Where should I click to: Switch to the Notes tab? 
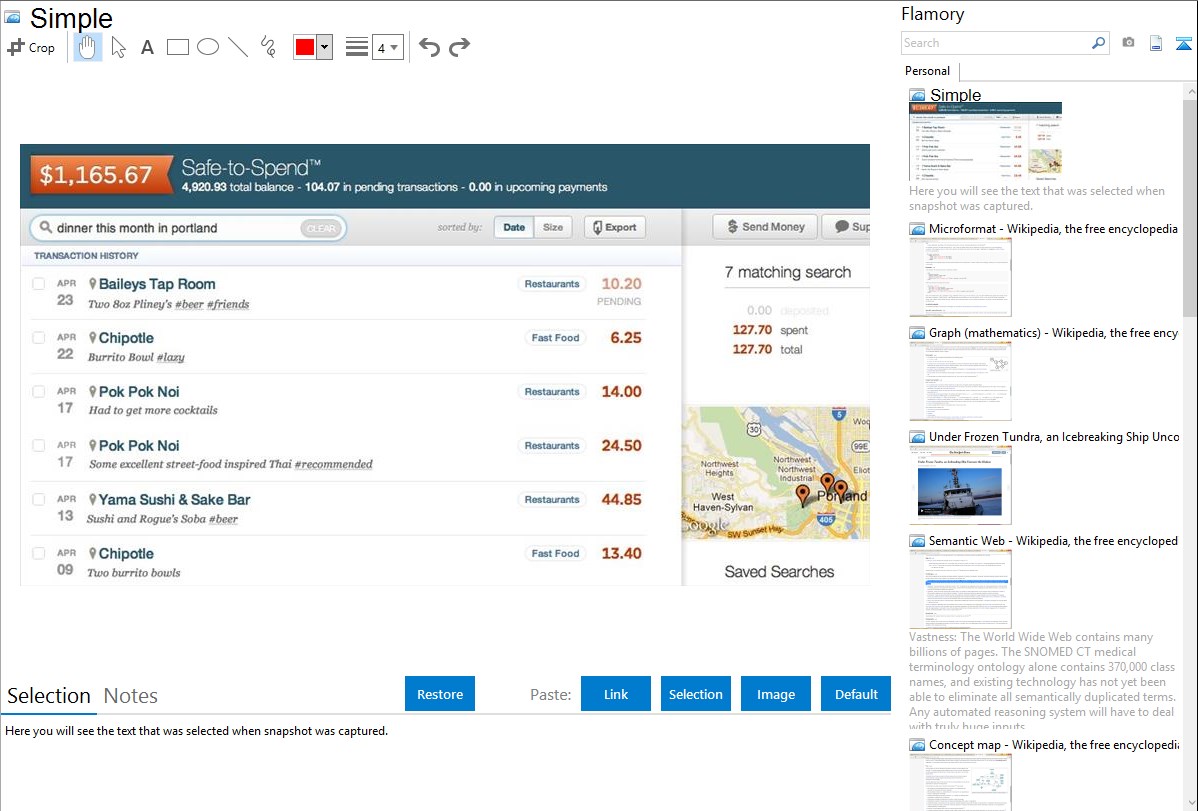click(131, 696)
